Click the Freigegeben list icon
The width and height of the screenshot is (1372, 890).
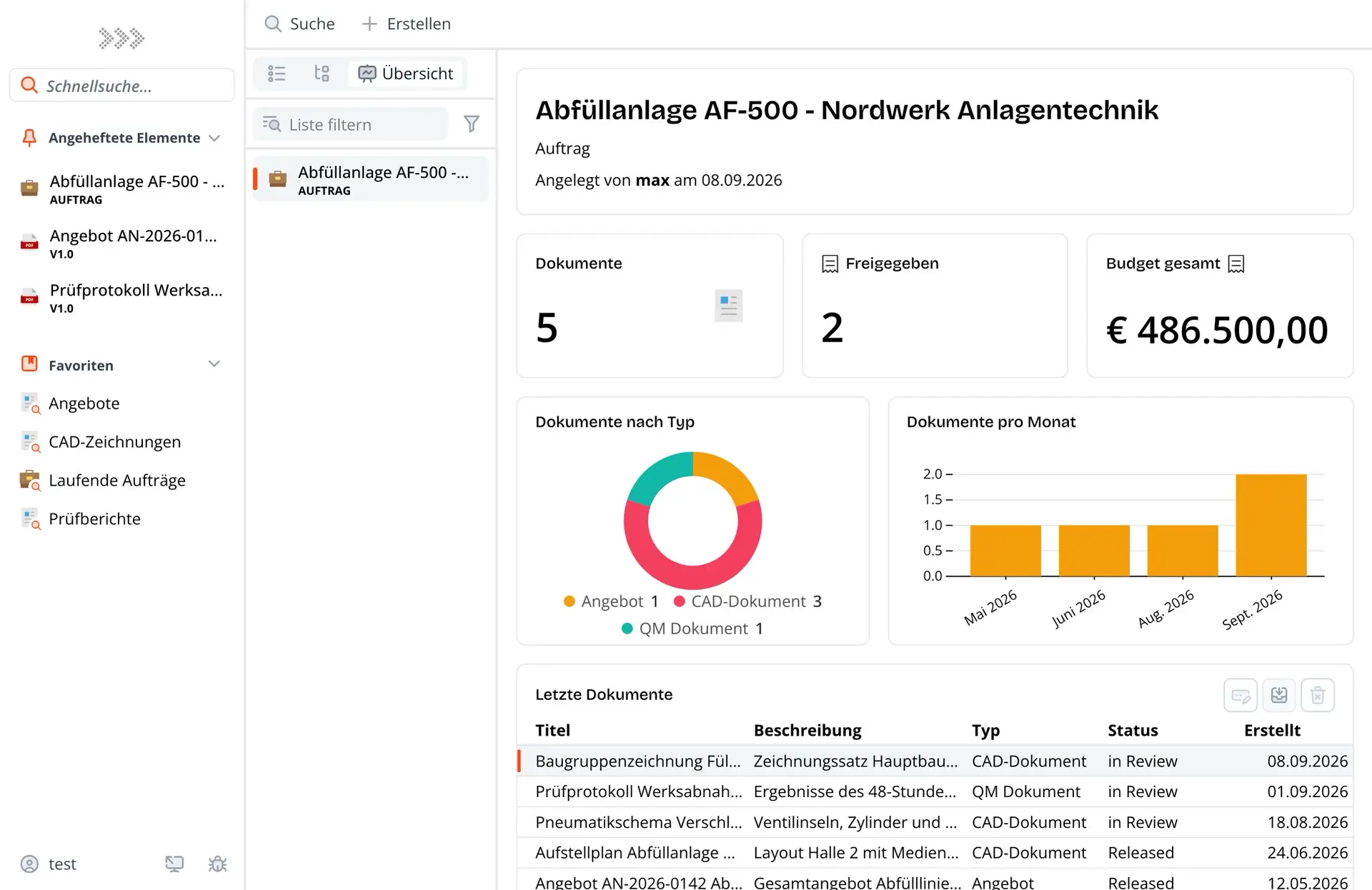point(830,264)
